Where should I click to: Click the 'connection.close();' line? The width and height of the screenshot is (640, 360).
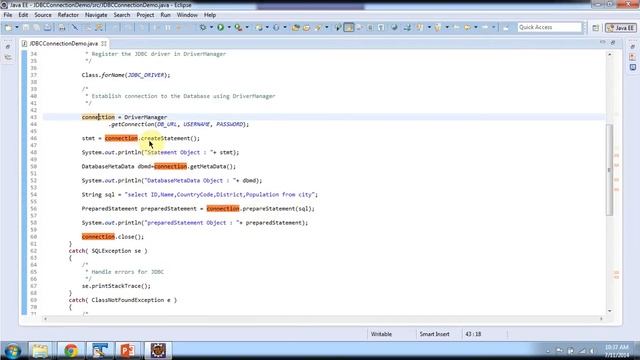coord(113,237)
